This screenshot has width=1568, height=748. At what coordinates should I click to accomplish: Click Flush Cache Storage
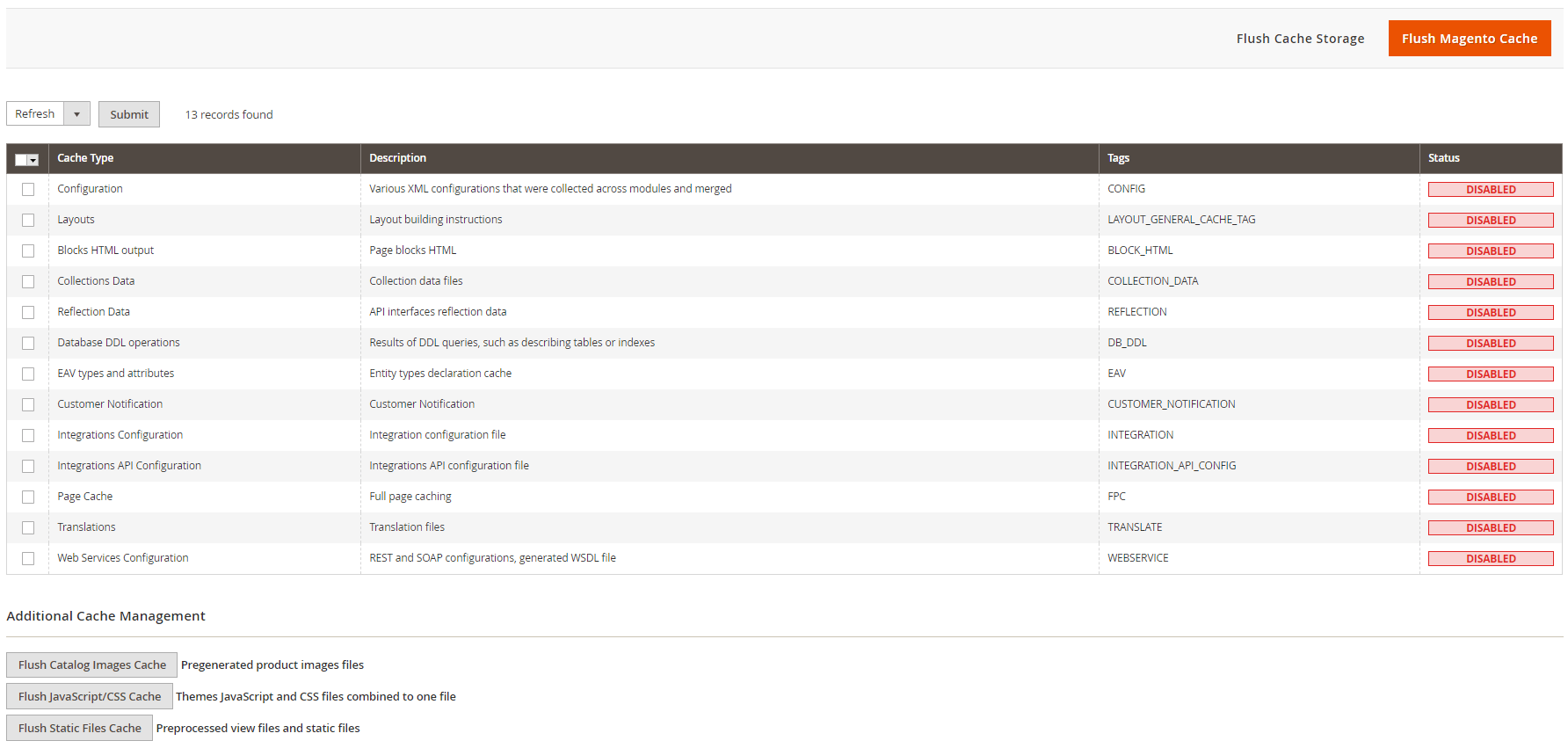click(x=1300, y=39)
